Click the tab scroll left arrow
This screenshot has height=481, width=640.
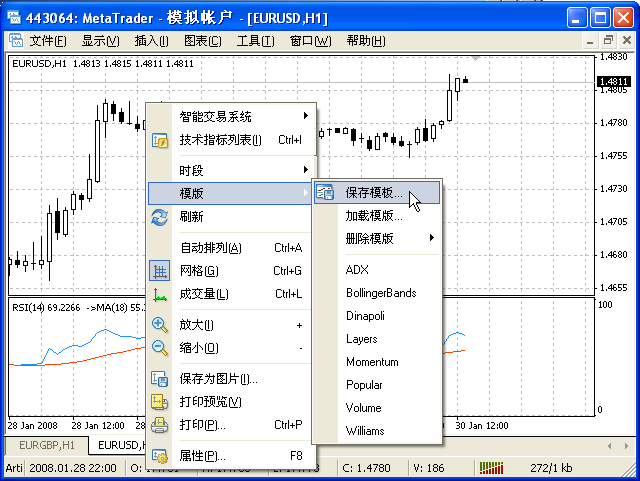[x=609, y=446]
